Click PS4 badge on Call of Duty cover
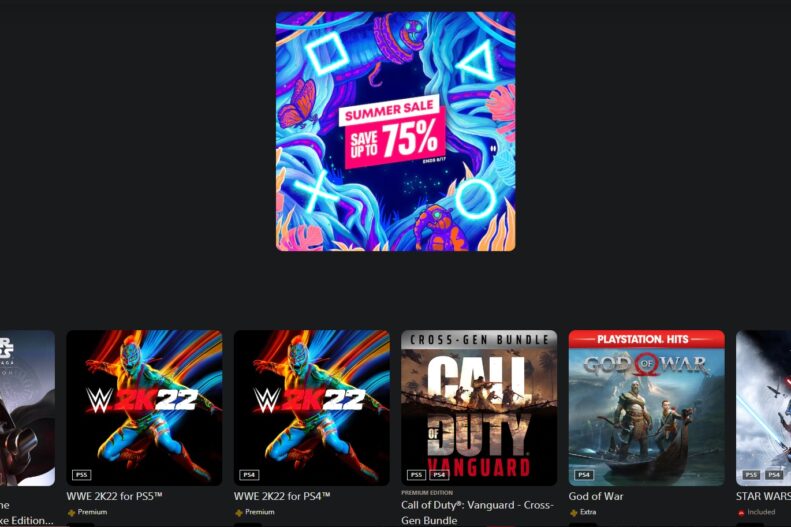 pos(439,475)
